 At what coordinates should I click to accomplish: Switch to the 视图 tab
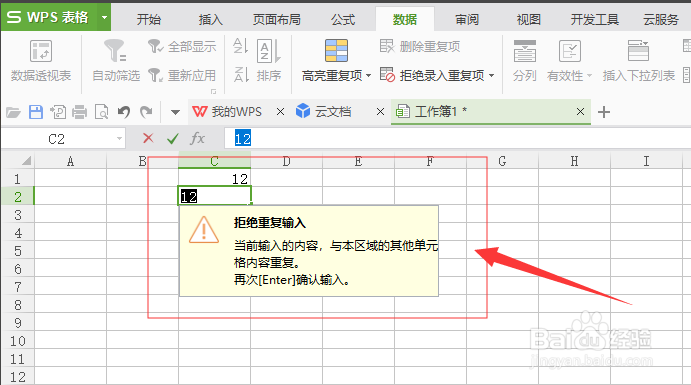pyautogui.click(x=528, y=19)
